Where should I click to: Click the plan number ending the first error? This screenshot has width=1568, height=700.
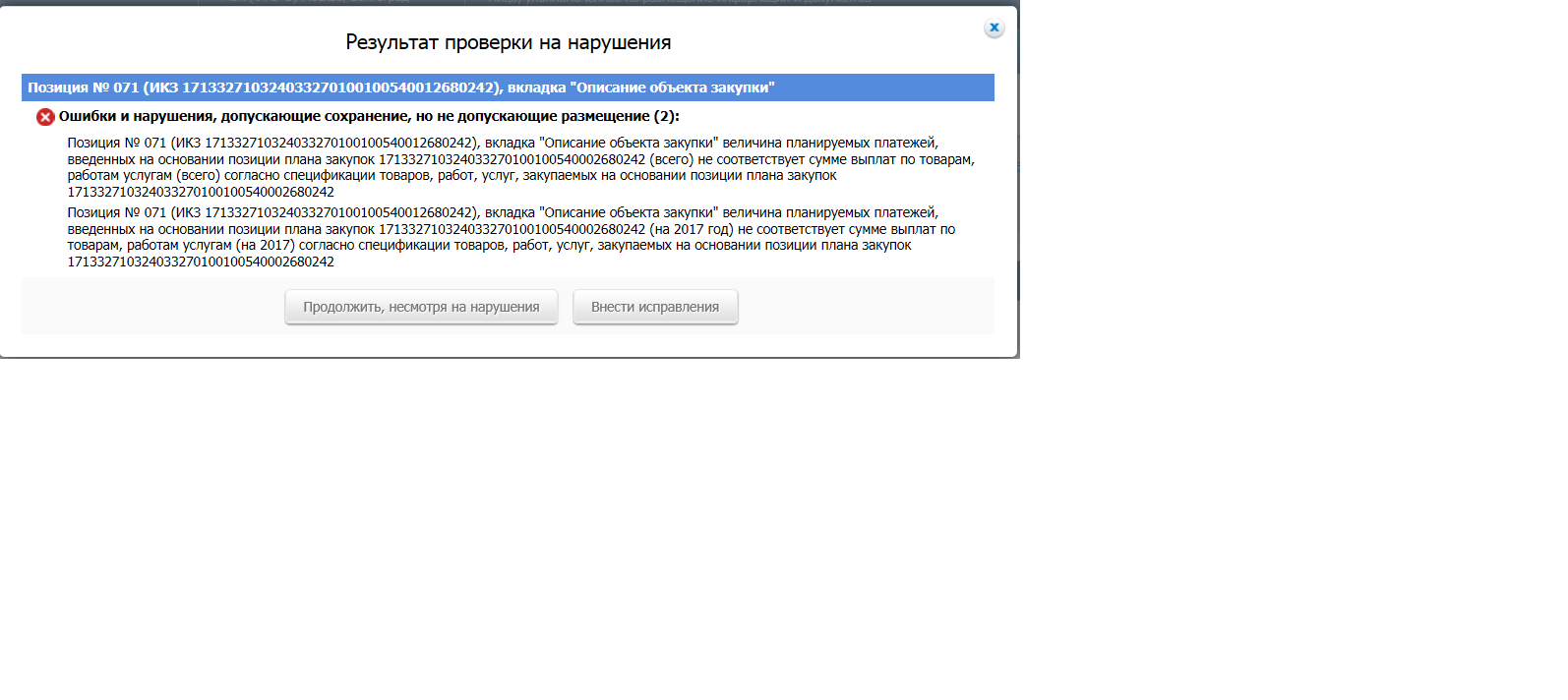[x=201, y=192]
